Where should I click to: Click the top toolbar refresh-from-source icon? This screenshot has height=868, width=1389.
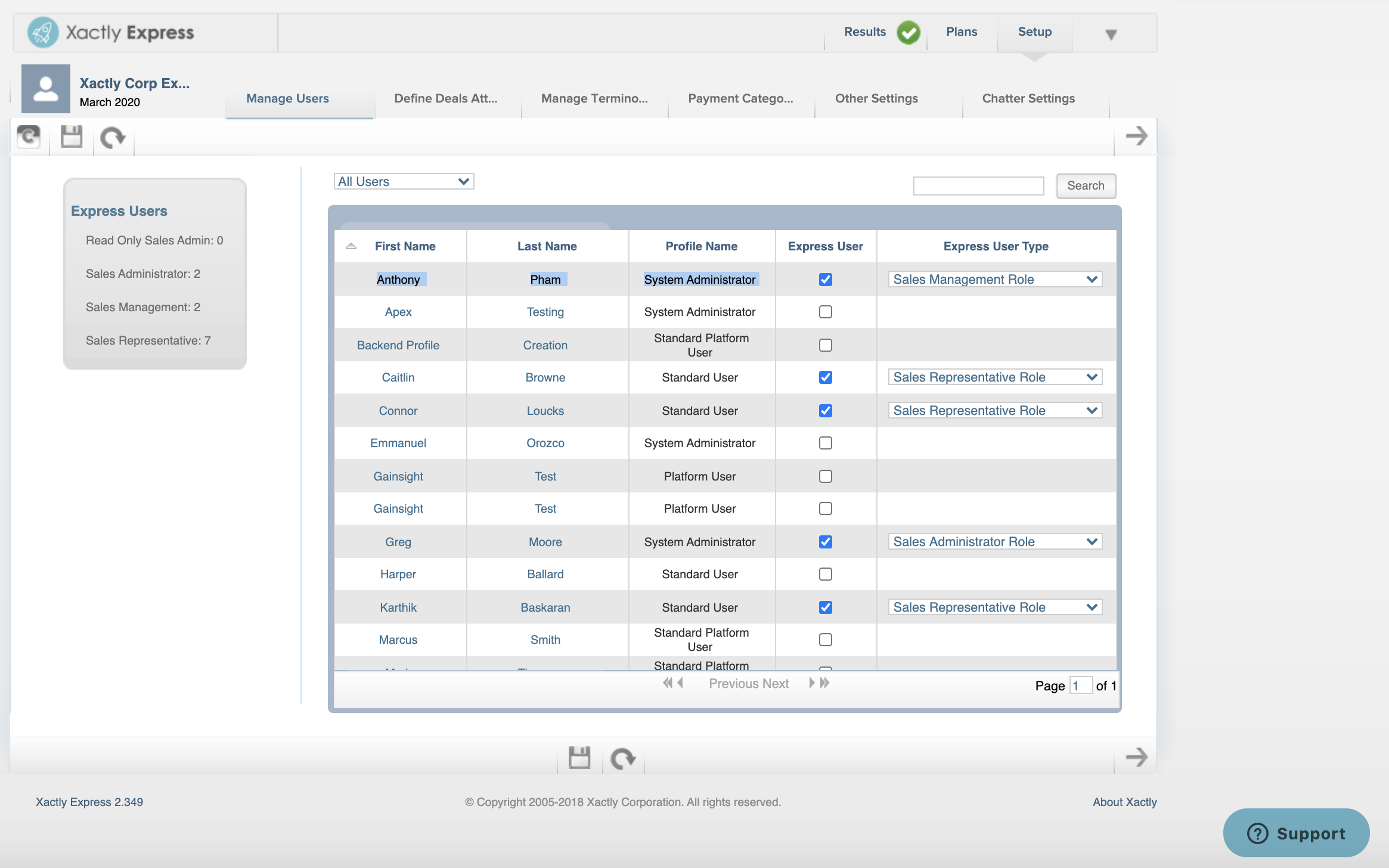click(28, 137)
